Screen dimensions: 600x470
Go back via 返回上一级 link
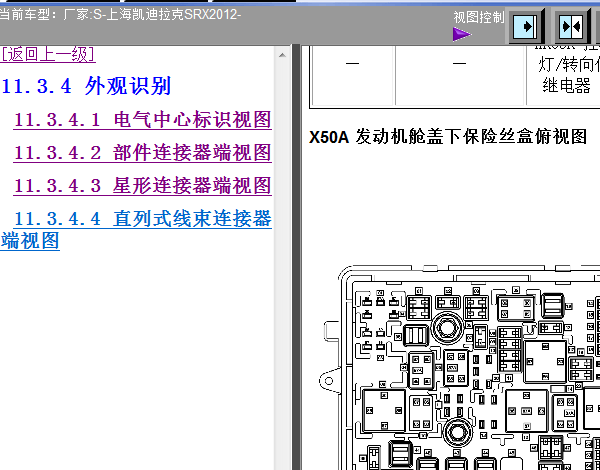(48, 54)
